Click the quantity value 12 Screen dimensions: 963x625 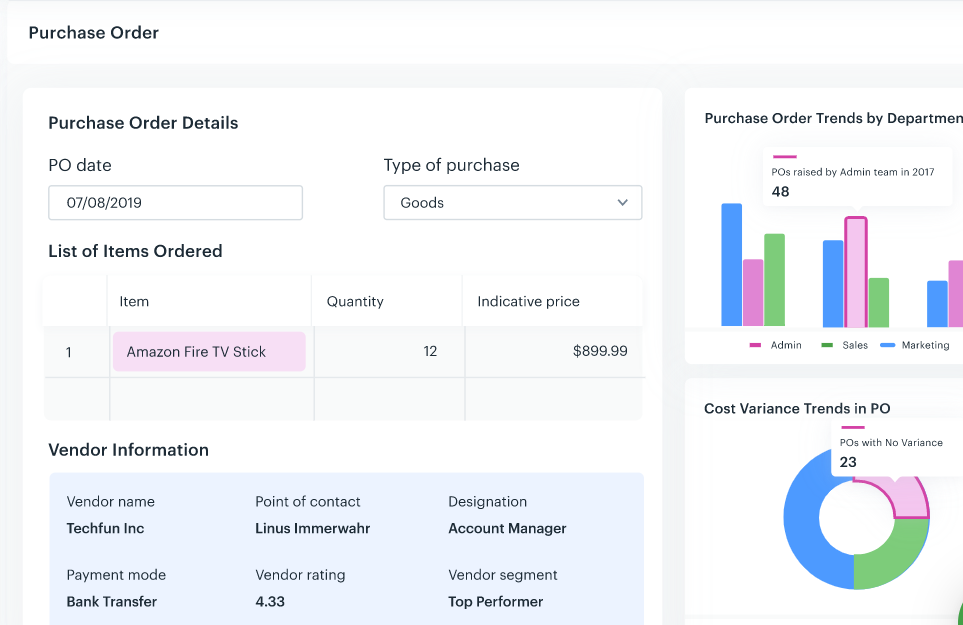pos(430,351)
